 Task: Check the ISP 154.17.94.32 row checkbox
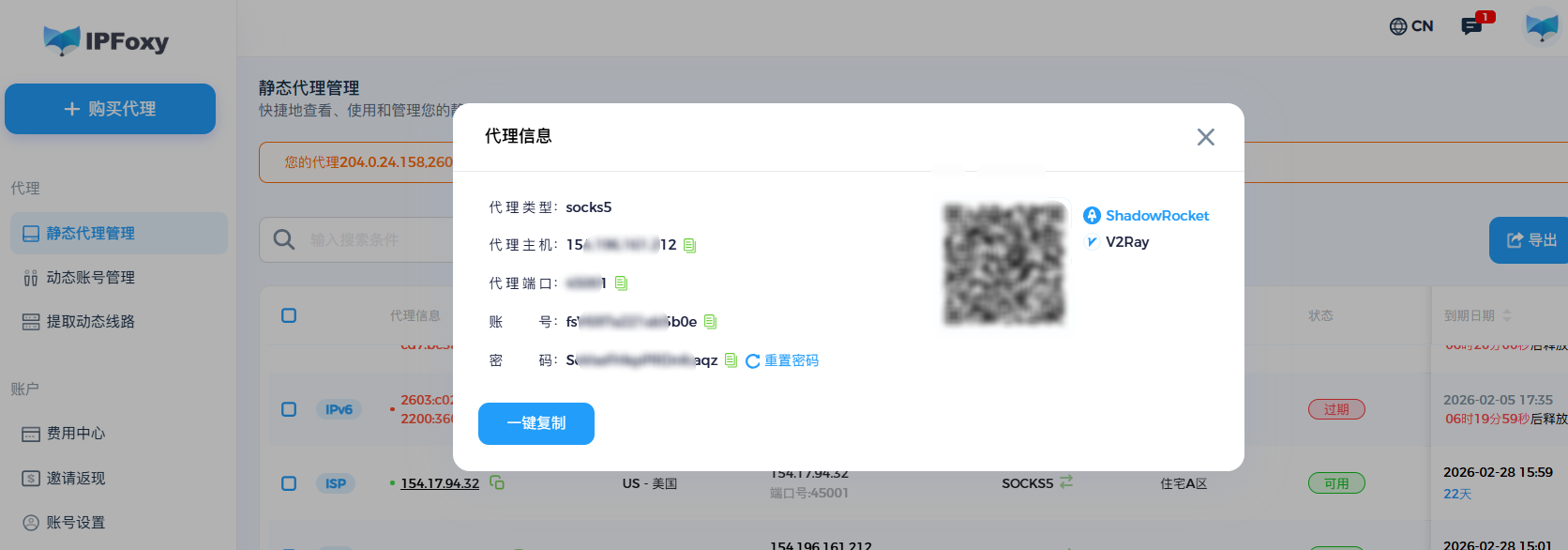289,483
